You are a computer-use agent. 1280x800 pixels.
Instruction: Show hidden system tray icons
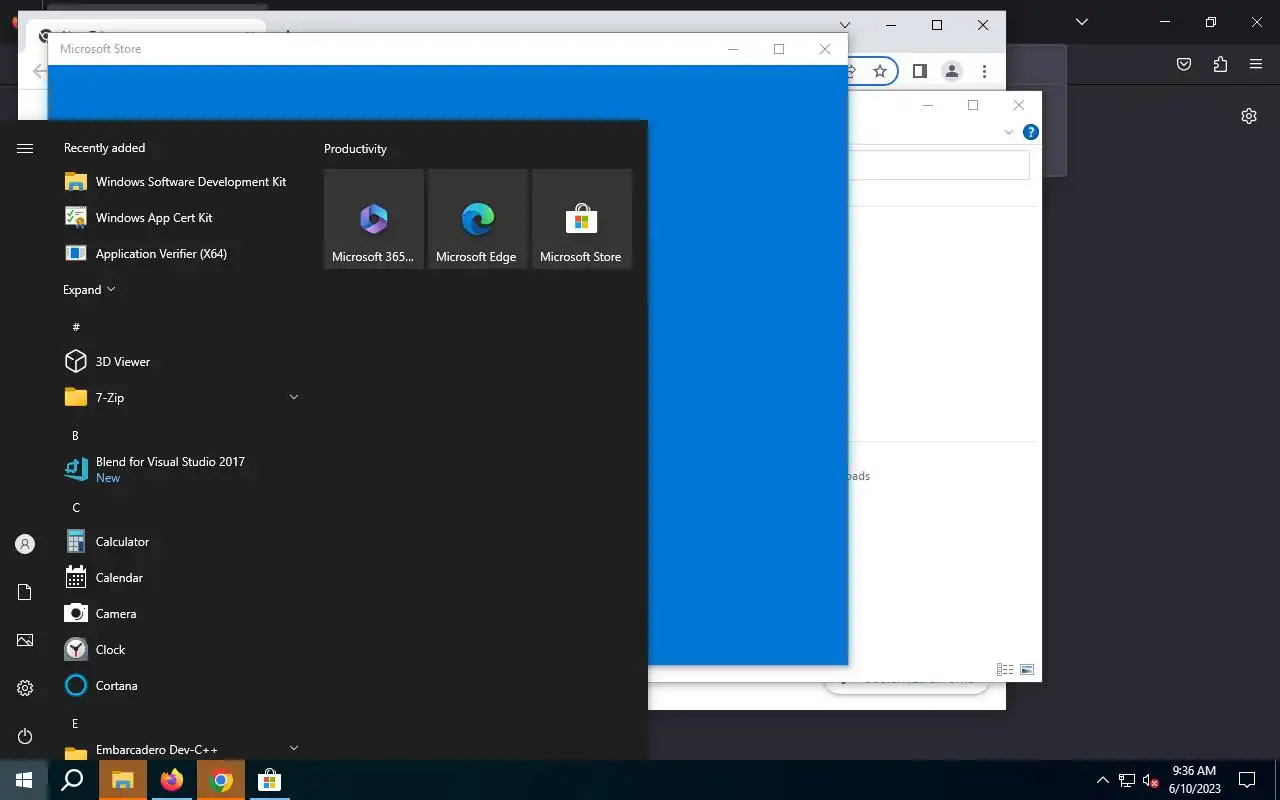pyautogui.click(x=1103, y=780)
